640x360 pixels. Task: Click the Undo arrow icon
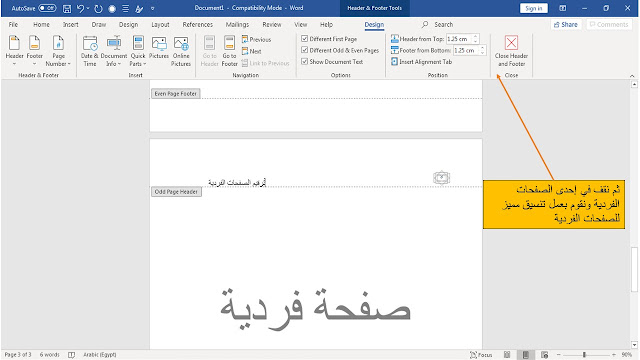tap(80, 9)
